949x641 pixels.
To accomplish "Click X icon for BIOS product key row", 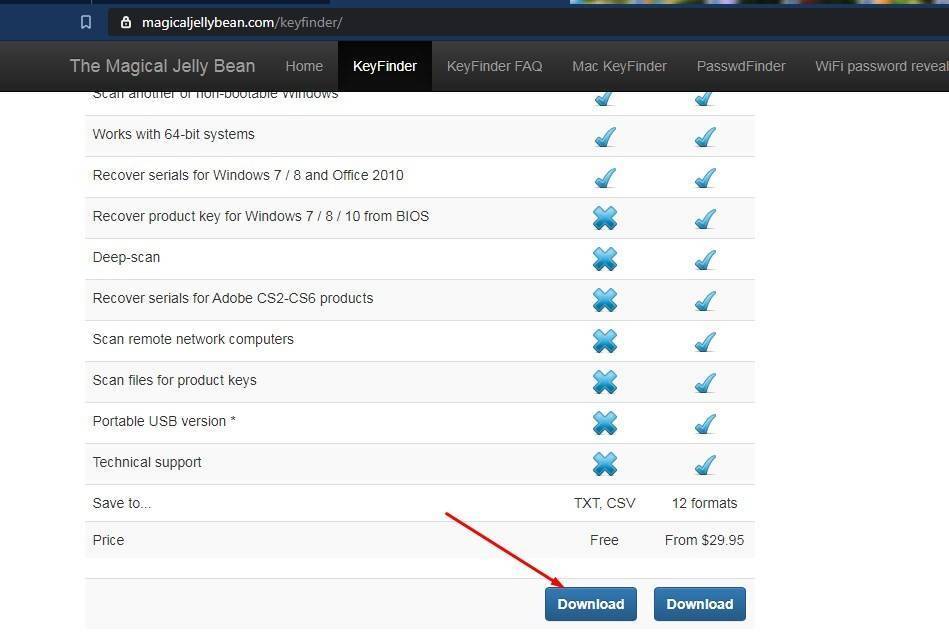I will click(604, 218).
